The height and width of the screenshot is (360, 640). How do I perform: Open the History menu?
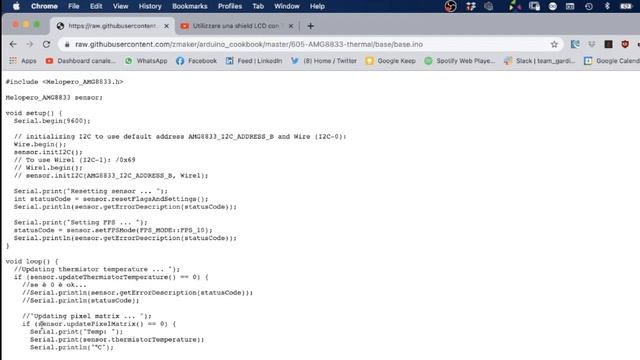pyautogui.click(x=150, y=6)
